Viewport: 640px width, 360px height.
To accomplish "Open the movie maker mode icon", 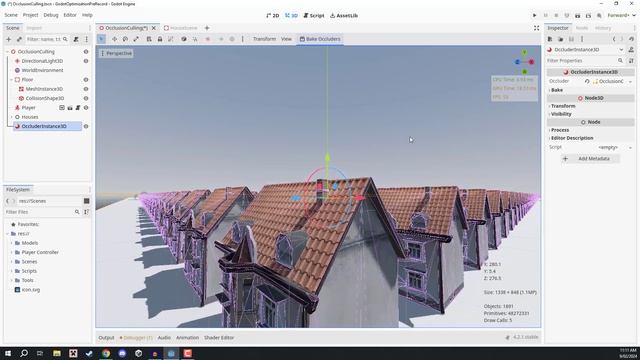I will (x=599, y=16).
